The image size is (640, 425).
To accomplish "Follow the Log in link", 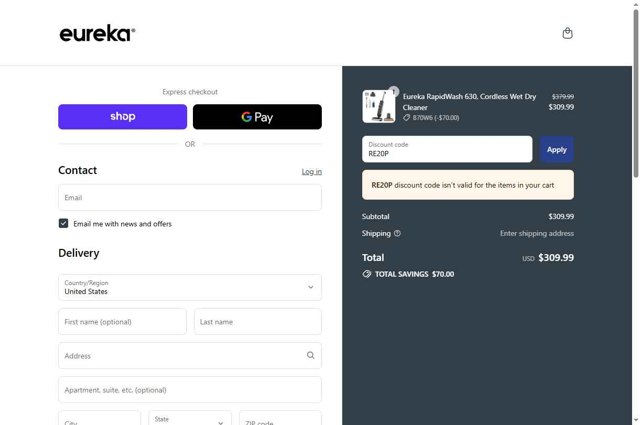I will 311,171.
